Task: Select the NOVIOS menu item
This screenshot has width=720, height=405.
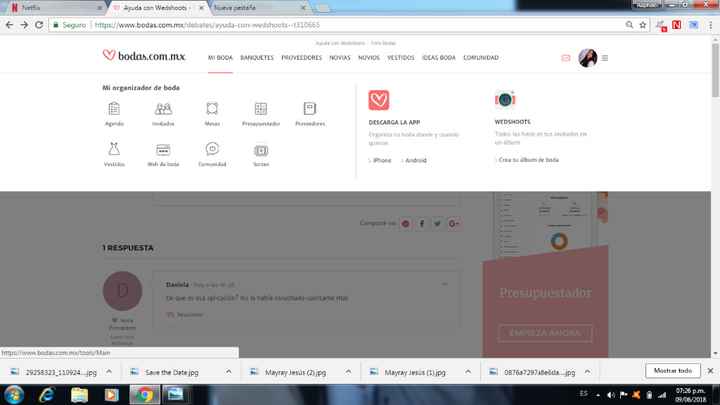Action: click(x=369, y=58)
